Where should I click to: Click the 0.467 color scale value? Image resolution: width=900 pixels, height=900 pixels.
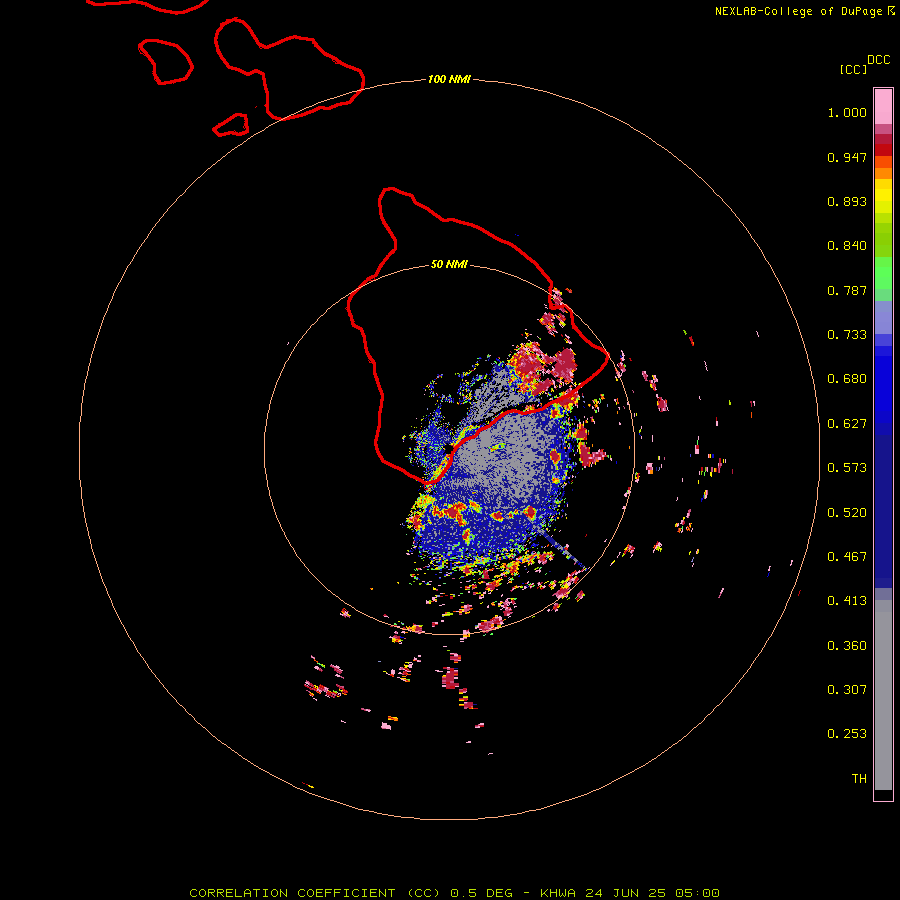click(847, 557)
